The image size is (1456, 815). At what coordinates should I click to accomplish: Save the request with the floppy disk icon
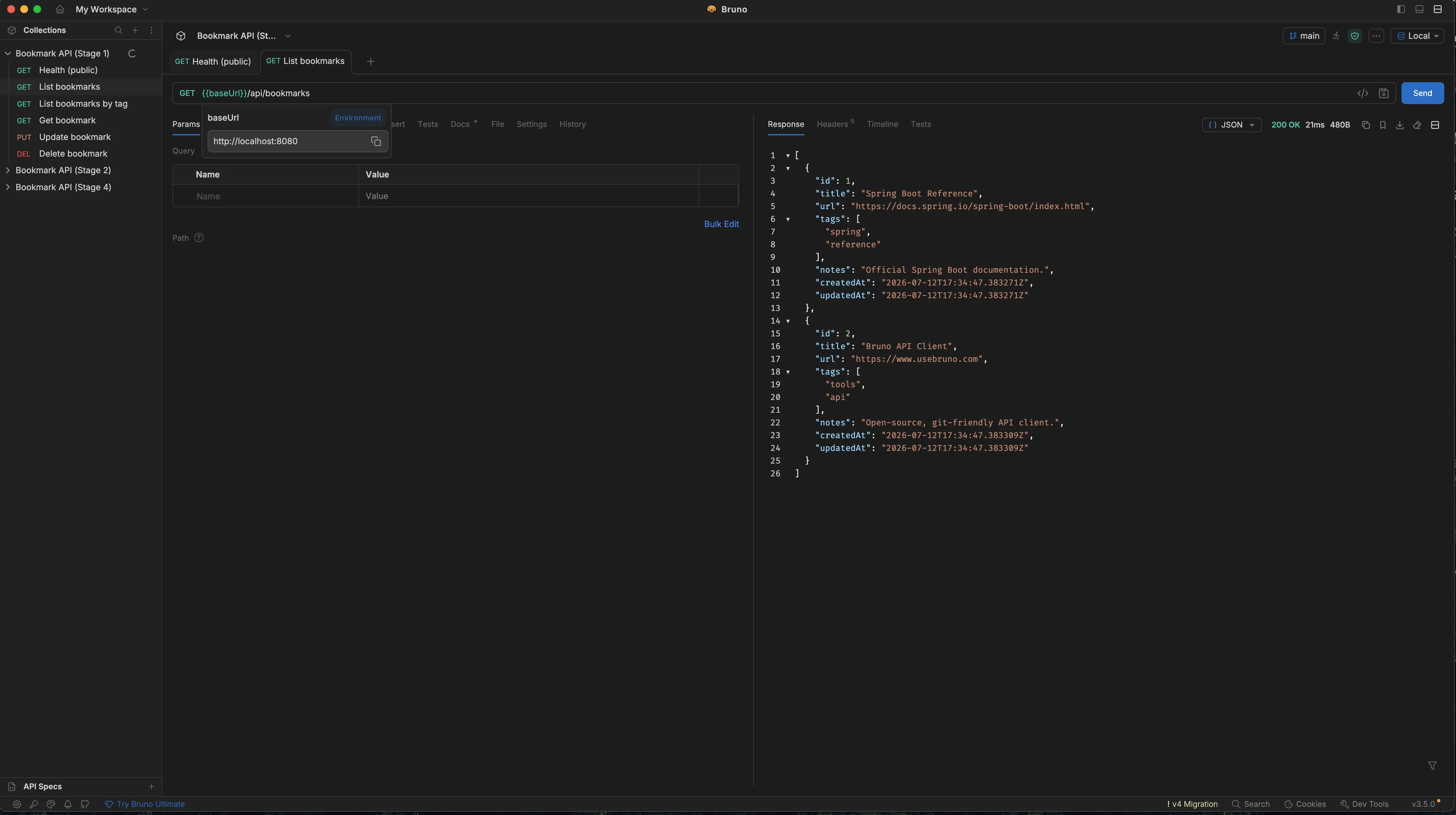point(1384,93)
